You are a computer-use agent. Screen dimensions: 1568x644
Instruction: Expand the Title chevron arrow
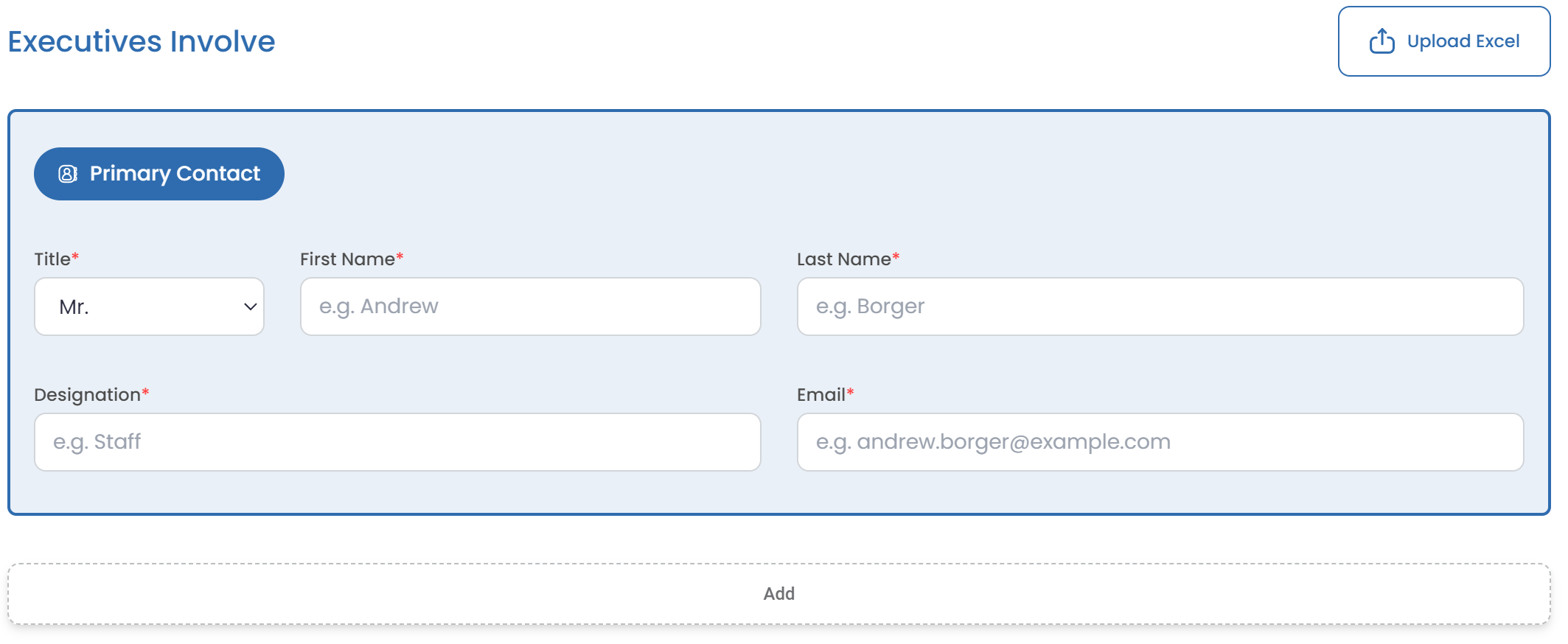tap(250, 307)
